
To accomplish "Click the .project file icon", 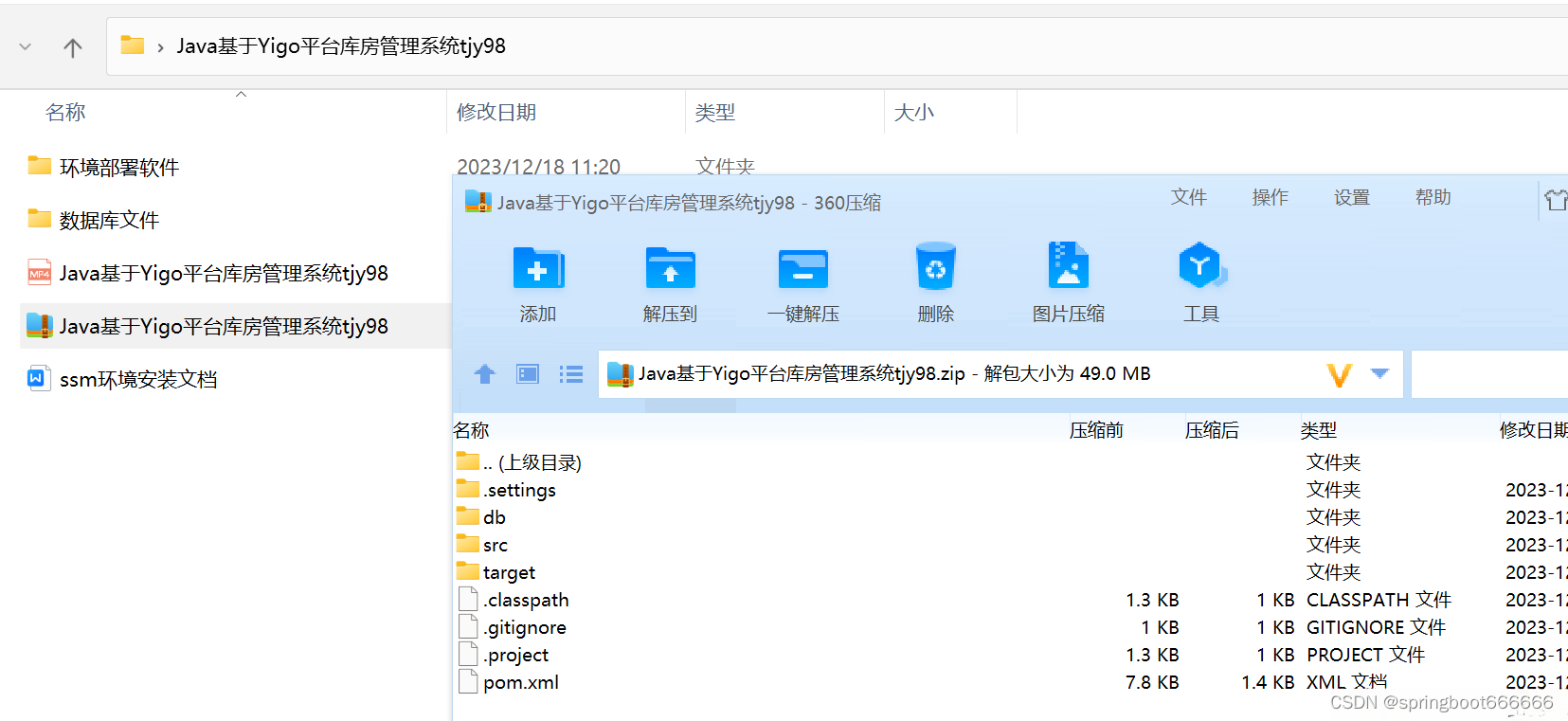I will [x=468, y=654].
